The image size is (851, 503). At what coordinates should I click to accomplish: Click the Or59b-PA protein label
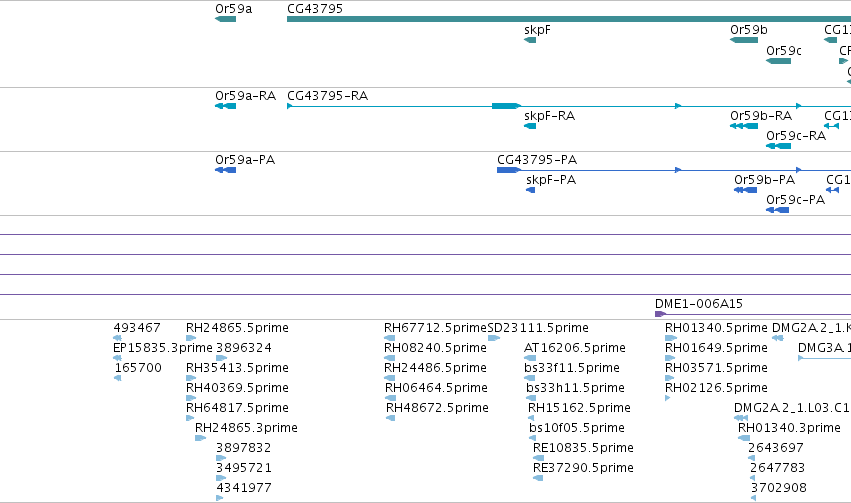click(764, 180)
